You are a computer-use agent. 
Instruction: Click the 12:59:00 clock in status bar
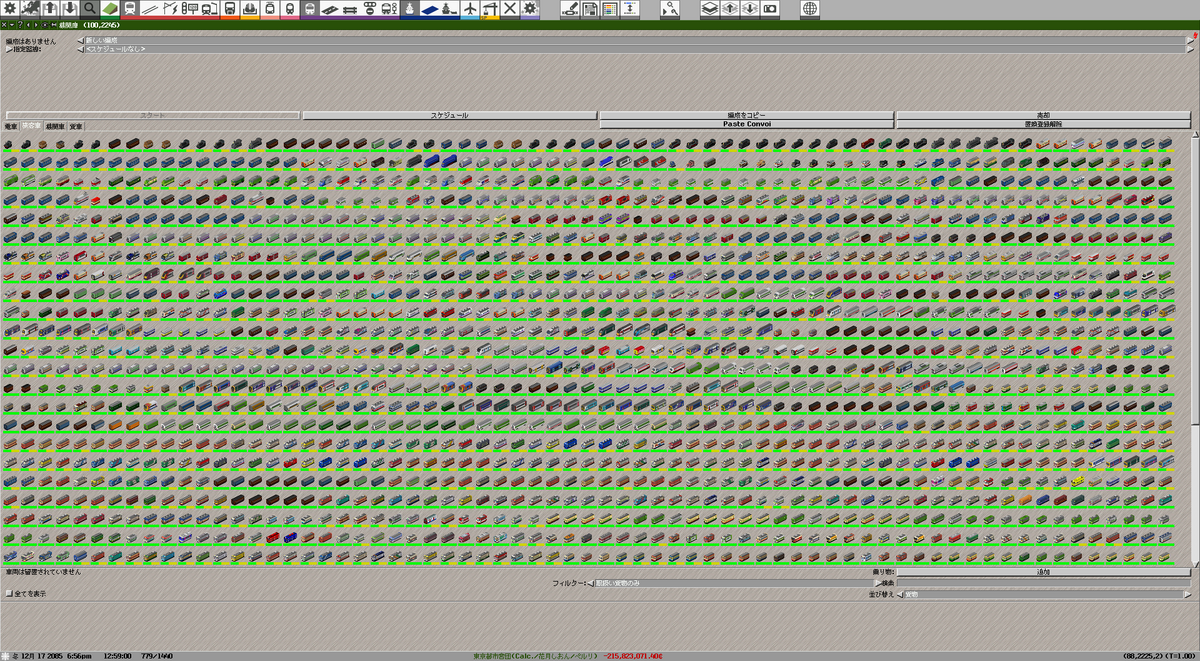point(118,656)
